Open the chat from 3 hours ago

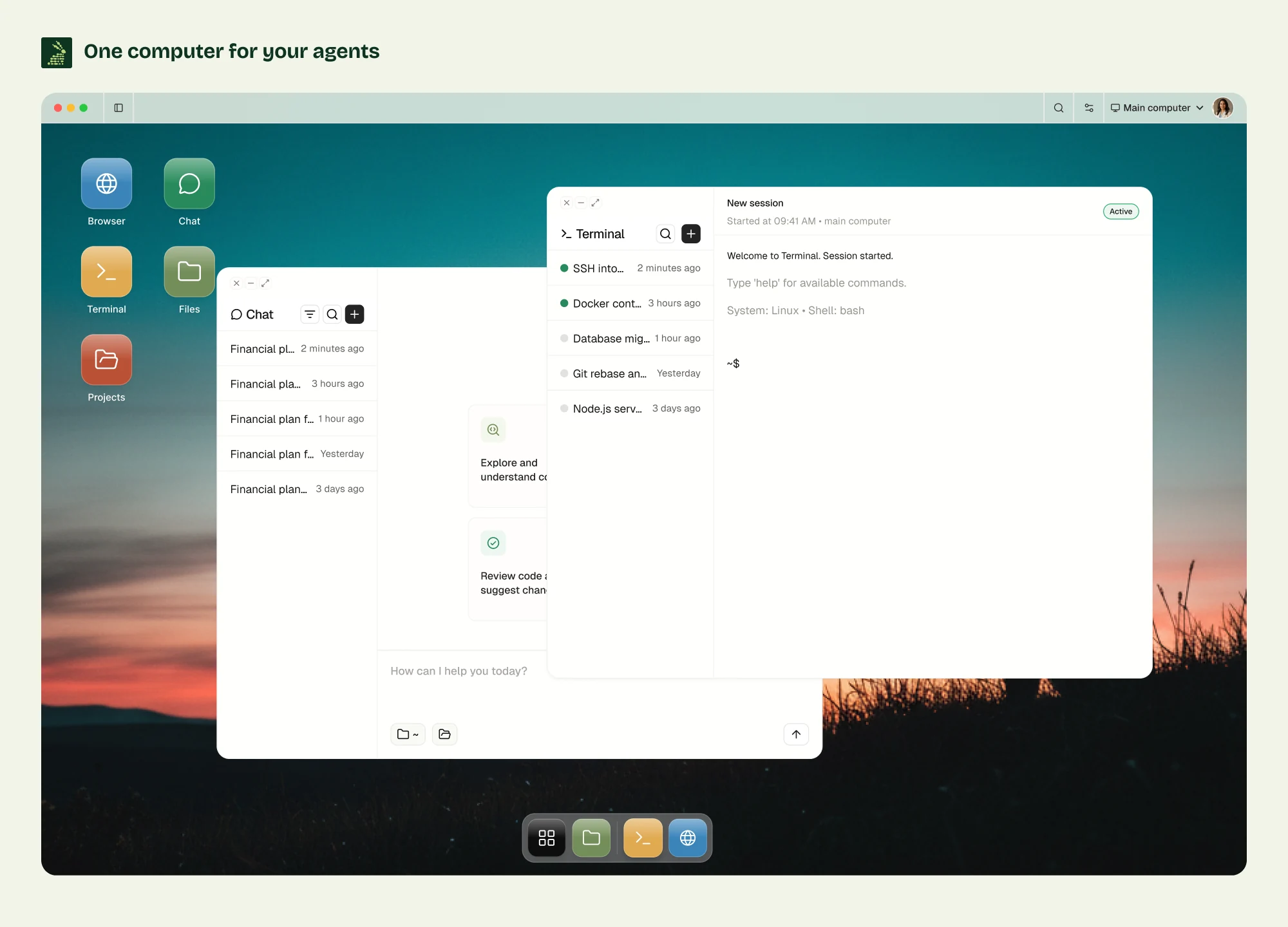point(297,384)
